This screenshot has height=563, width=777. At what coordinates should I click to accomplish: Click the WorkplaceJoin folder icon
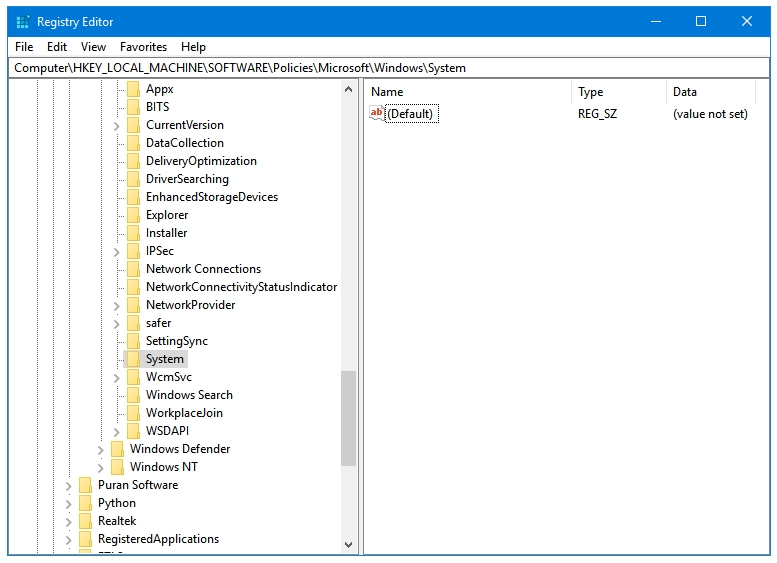tap(133, 413)
